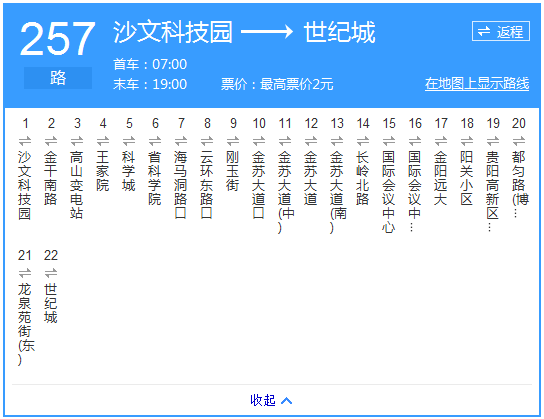The width and height of the screenshot is (544, 419).
Task: Click the transfer icon under stop number 16
Action: click(415, 141)
